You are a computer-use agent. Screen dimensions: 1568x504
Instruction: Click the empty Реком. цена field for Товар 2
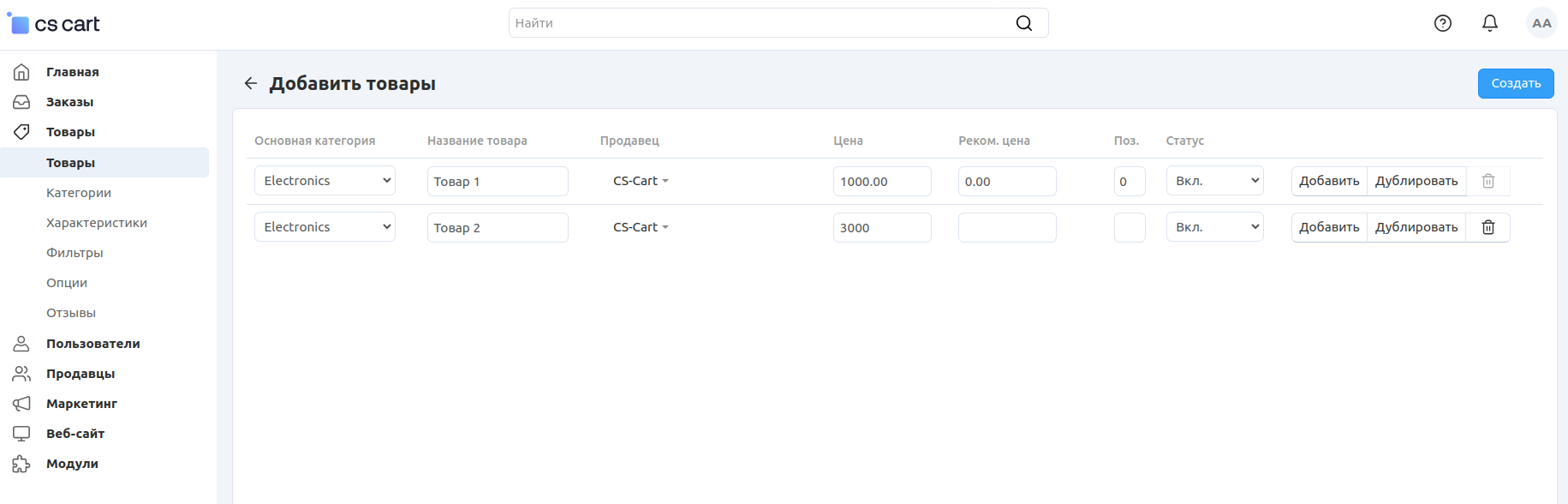pos(1006,227)
